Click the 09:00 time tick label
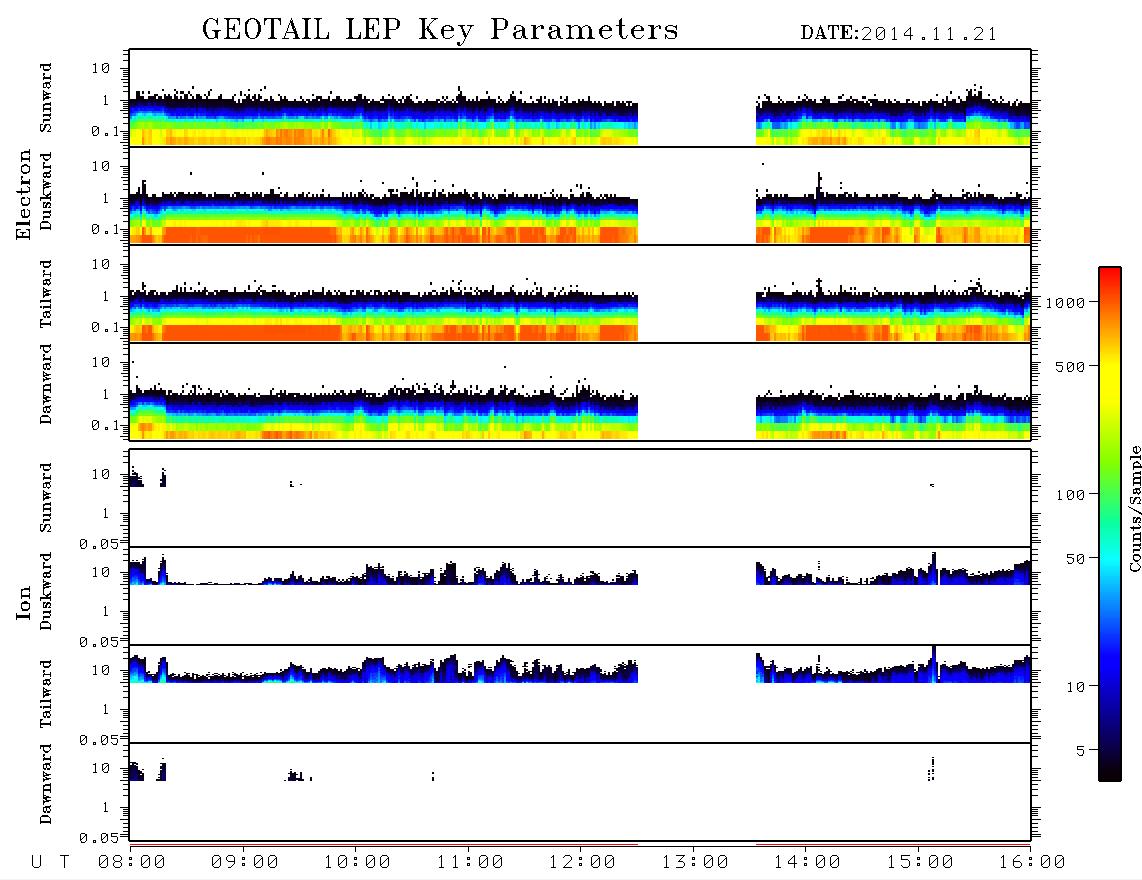This screenshot has width=1142, height=880. click(x=245, y=863)
